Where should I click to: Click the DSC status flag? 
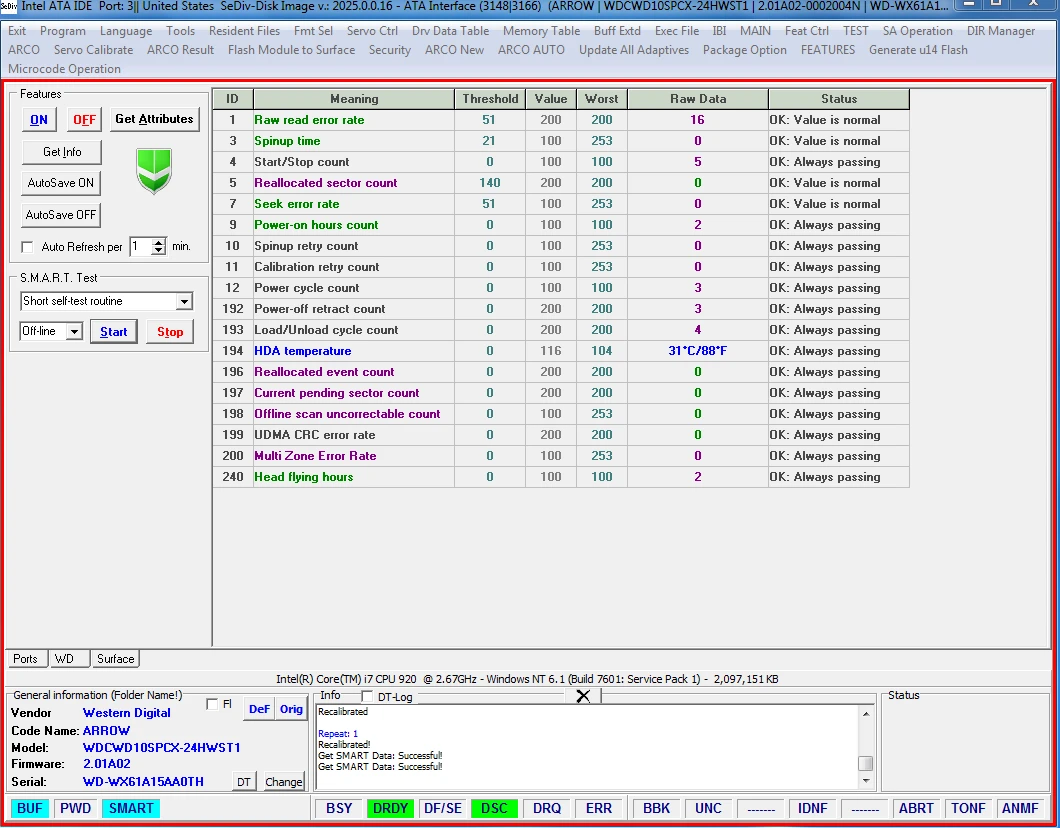pyautogui.click(x=494, y=808)
